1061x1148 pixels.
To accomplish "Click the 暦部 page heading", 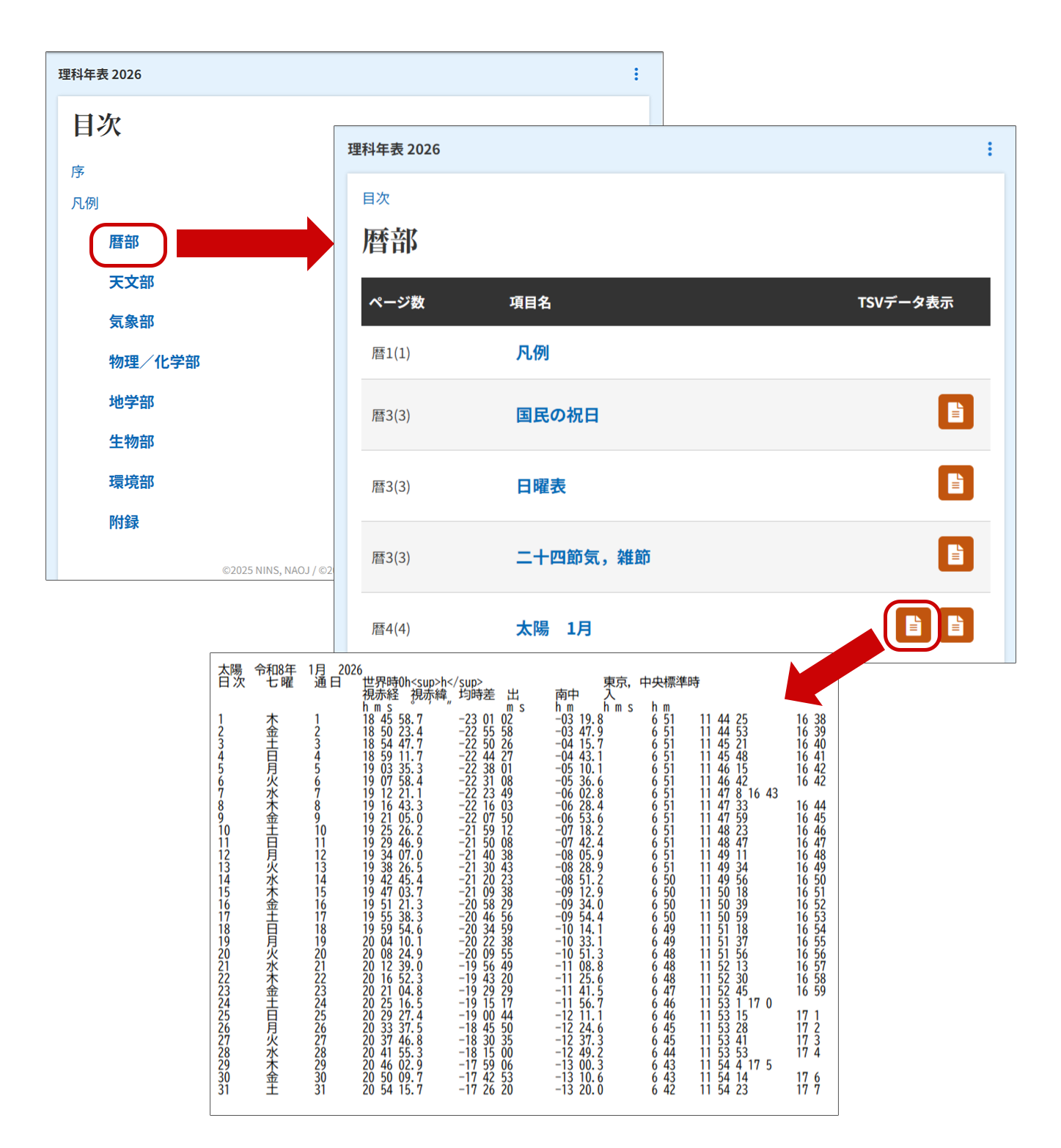I will (x=390, y=241).
